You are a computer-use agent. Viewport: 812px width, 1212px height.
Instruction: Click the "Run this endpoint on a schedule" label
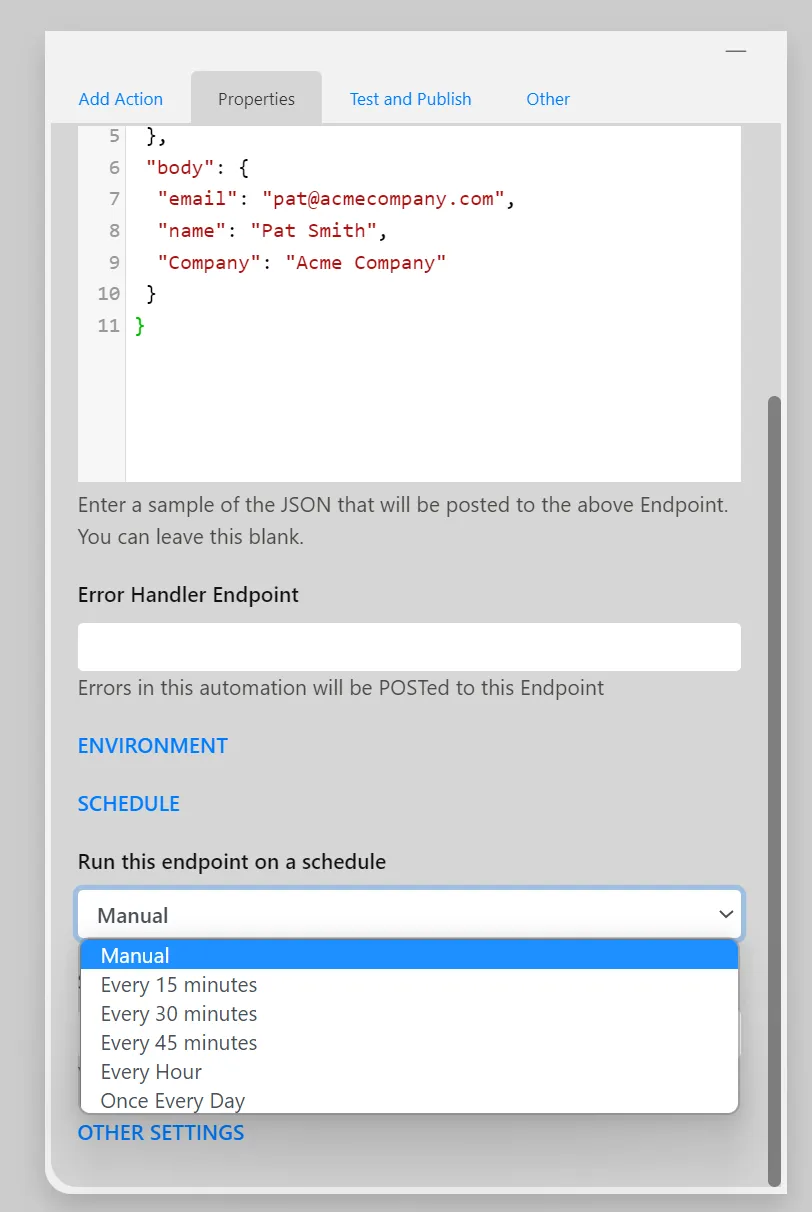(x=232, y=862)
